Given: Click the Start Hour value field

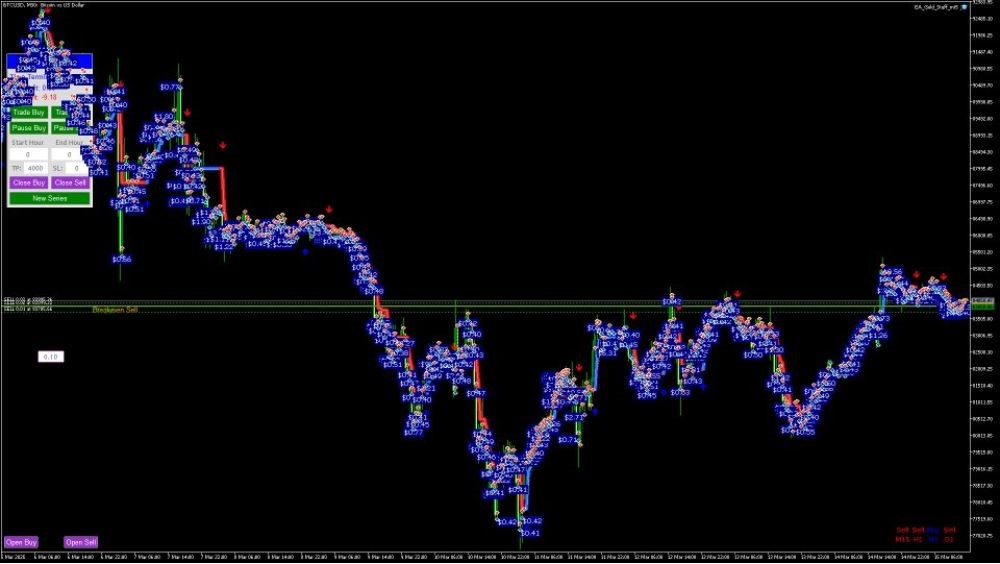Looking at the screenshot, I should (28, 155).
